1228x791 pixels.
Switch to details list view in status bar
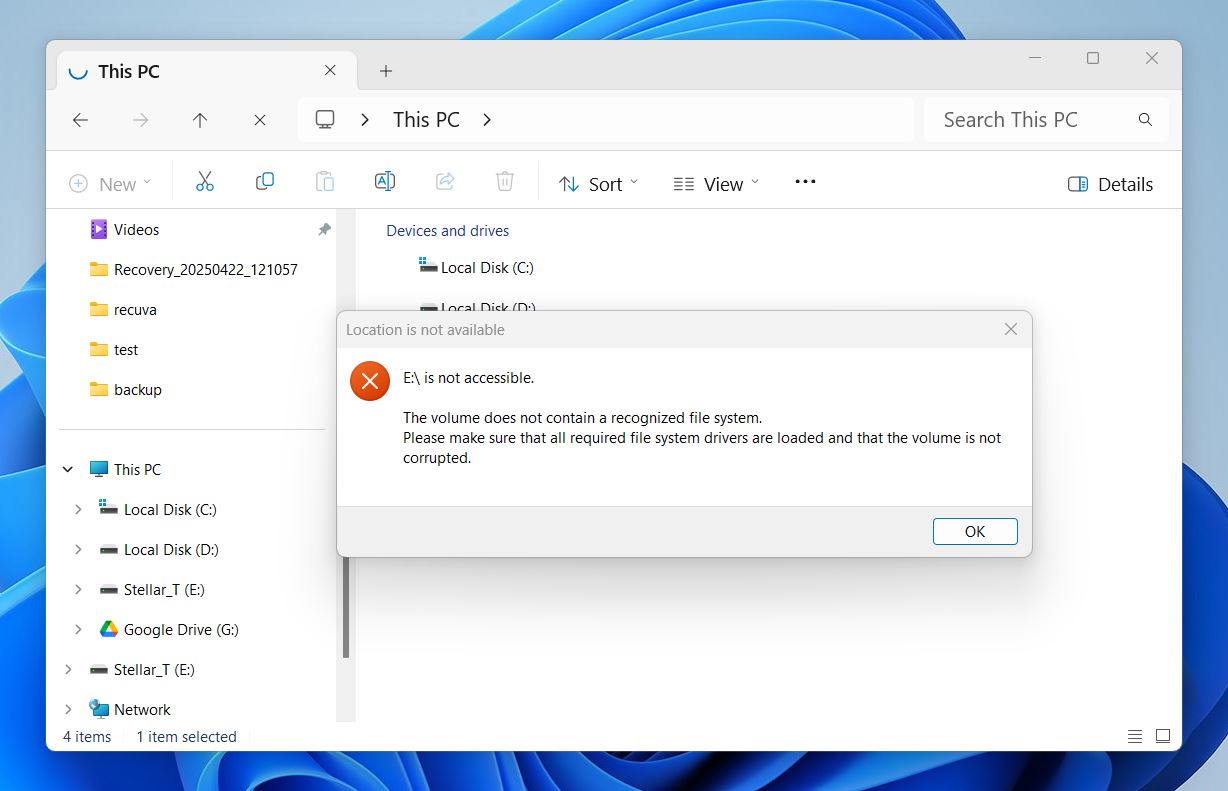pyautogui.click(x=1135, y=736)
